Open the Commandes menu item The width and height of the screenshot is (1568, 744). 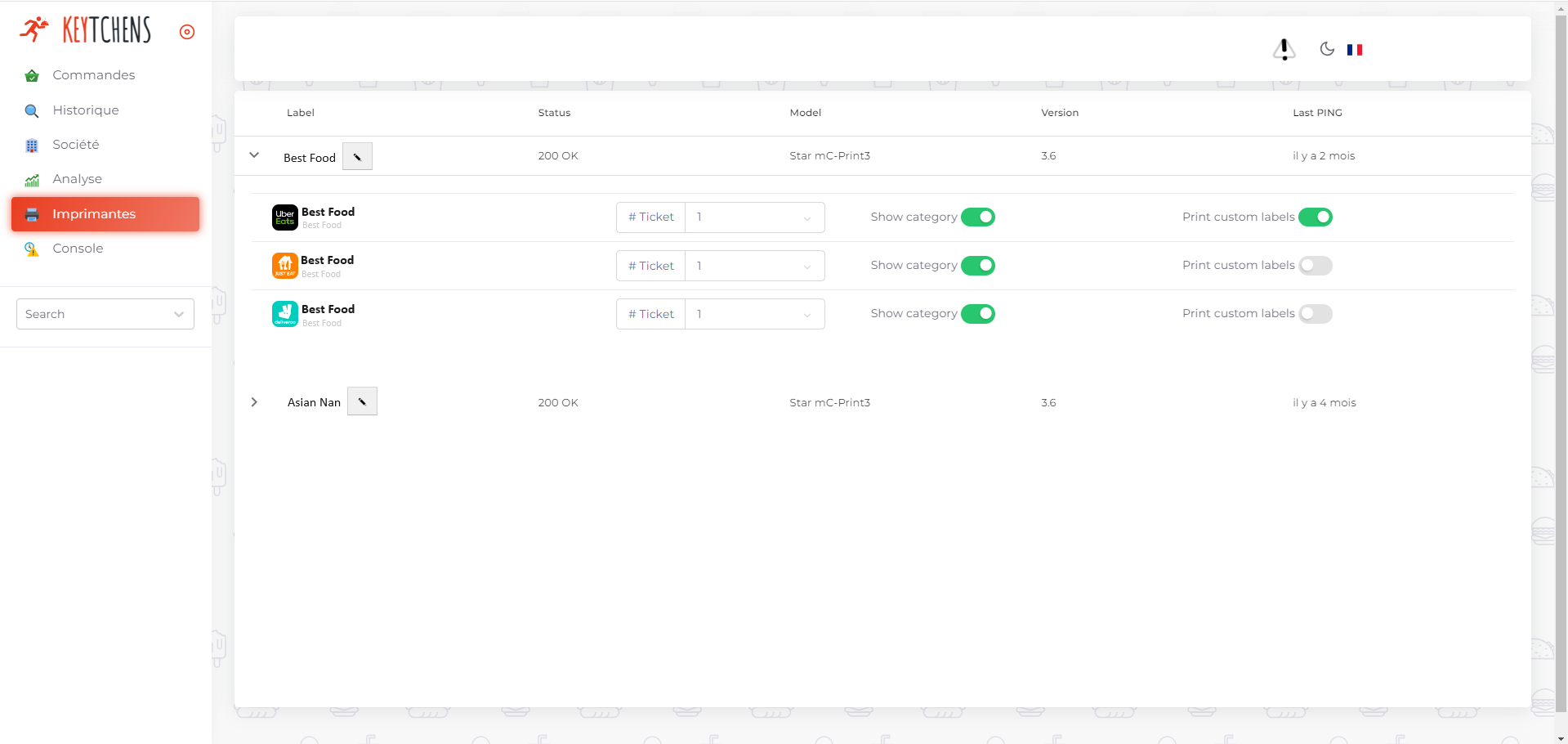(93, 75)
